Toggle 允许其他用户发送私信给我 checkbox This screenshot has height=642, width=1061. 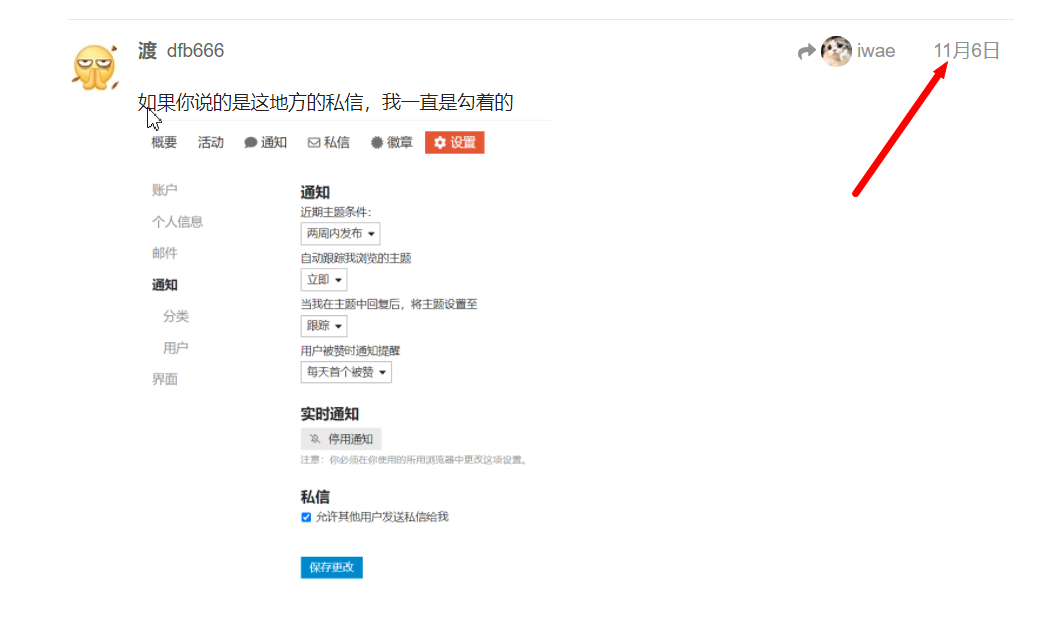click(306, 518)
